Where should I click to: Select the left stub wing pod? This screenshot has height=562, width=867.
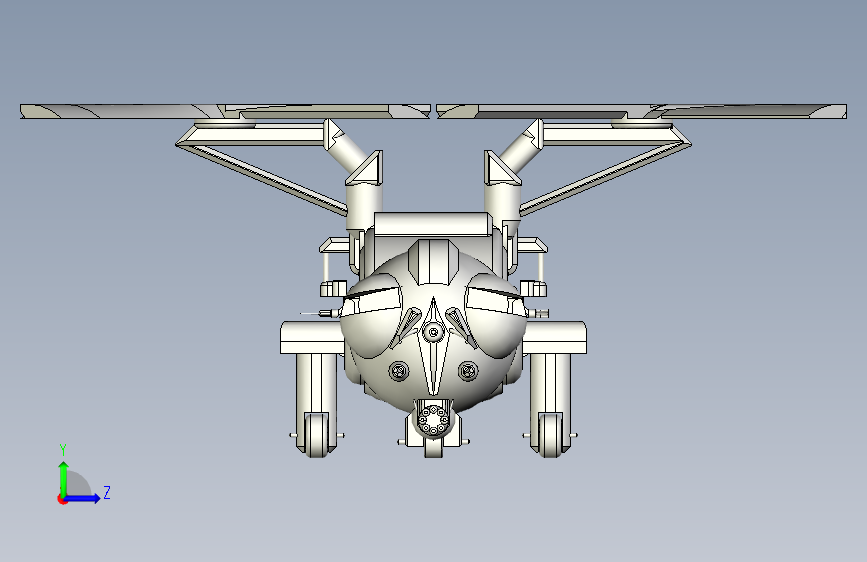coord(311,337)
